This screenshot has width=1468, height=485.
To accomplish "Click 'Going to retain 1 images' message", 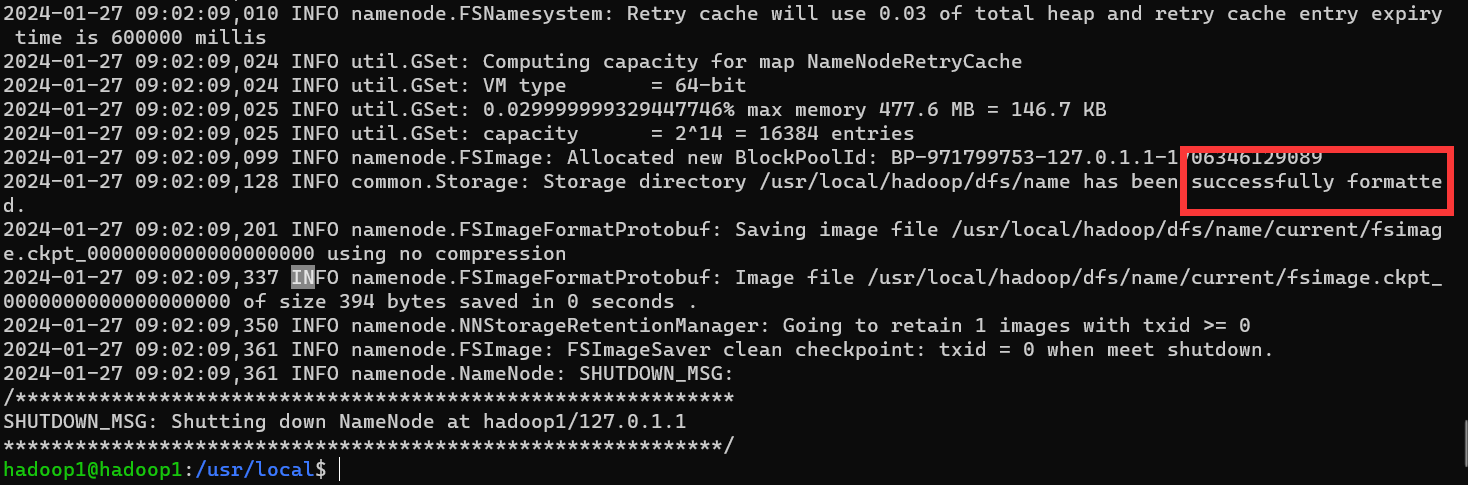I will tap(926, 325).
